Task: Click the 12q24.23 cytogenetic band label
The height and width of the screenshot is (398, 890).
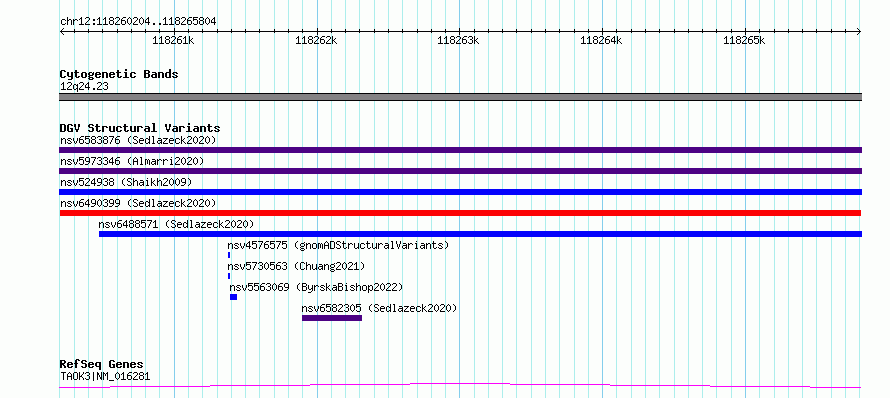Action: [84, 87]
